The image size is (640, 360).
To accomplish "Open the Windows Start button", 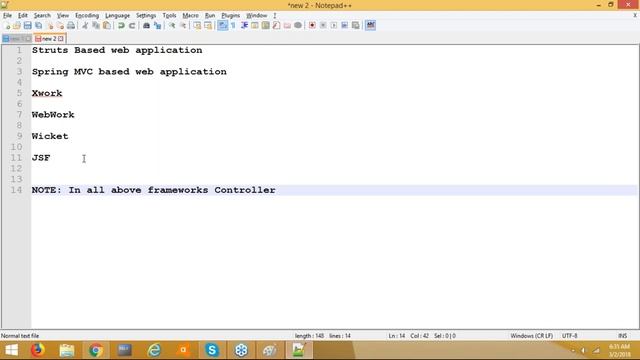I will tap(11, 350).
